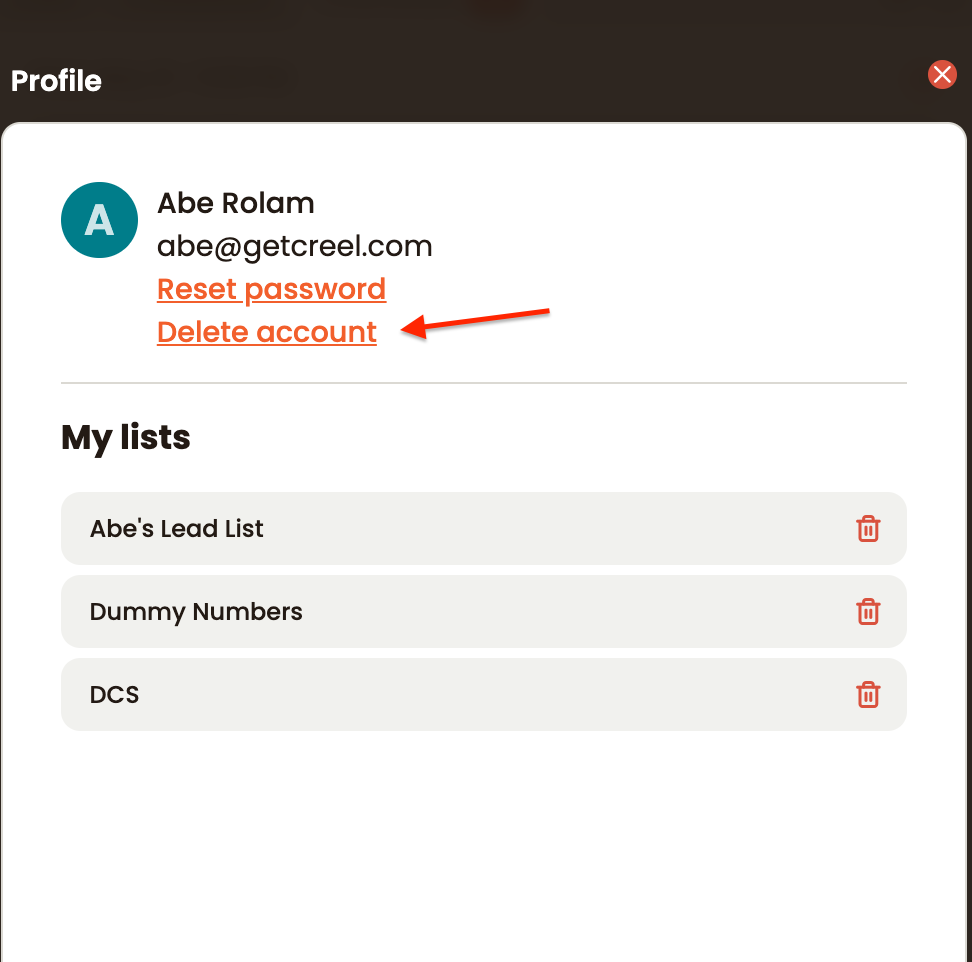Close the Profile panel with red X
Image resolution: width=972 pixels, height=962 pixels.
[942, 75]
